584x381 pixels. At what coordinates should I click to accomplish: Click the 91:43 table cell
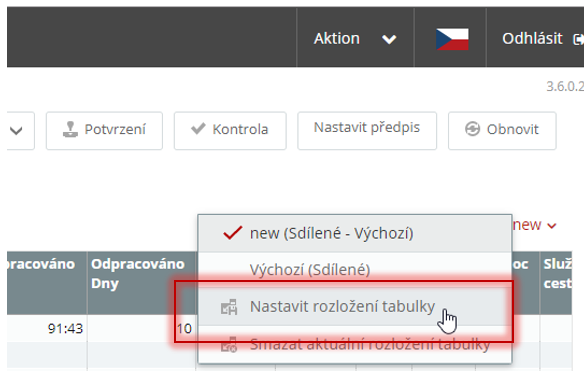(x=65, y=328)
